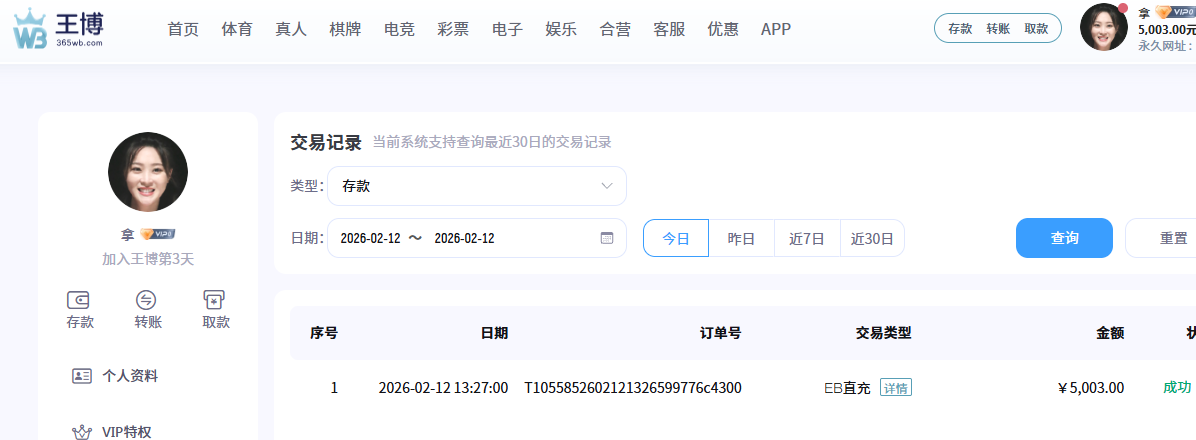This screenshot has width=1196, height=440.
Task: Expand the 类型 存款 dropdown
Action: [x=476, y=186]
